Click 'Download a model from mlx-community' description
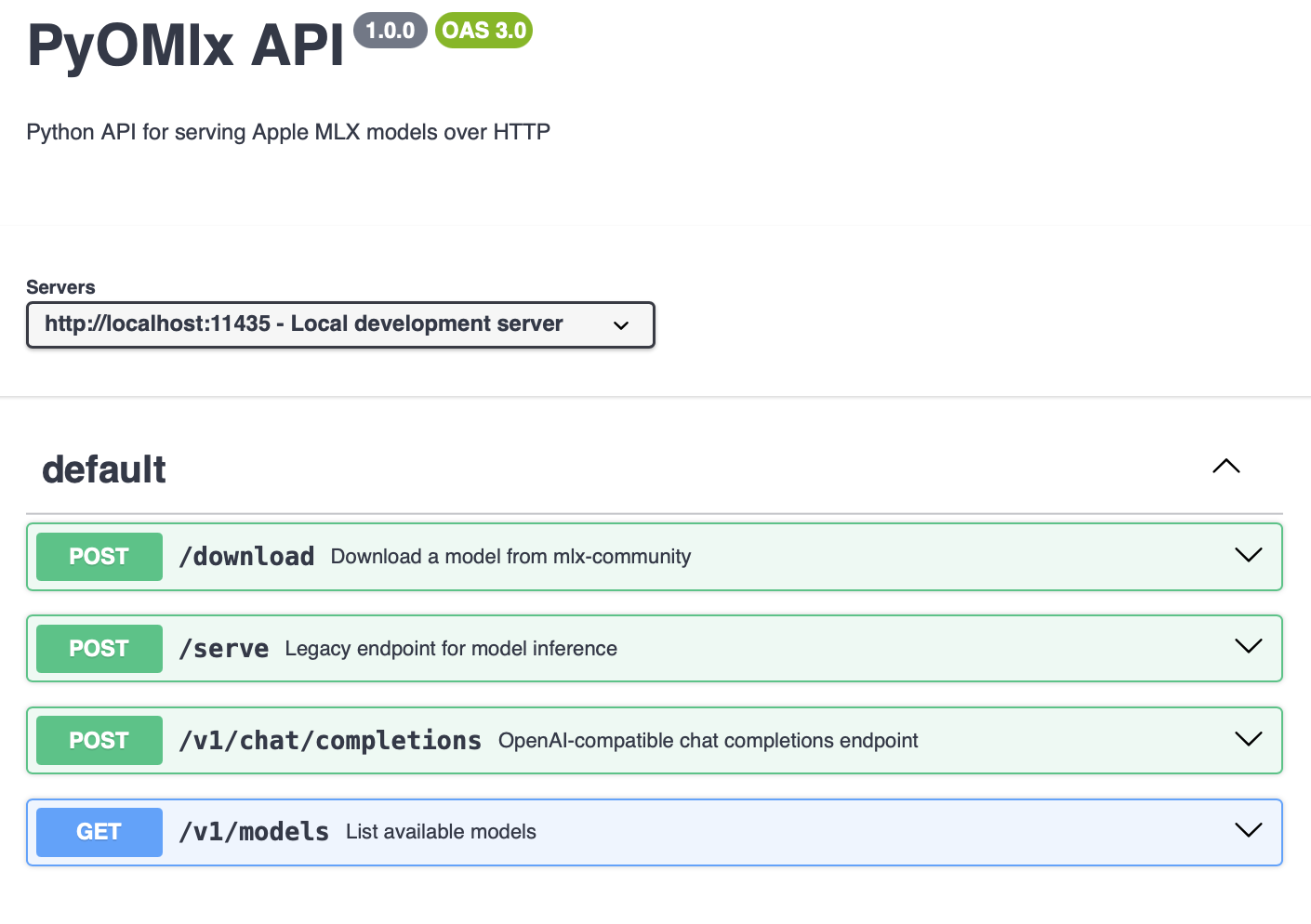This screenshot has width=1311, height=924. [x=510, y=557]
